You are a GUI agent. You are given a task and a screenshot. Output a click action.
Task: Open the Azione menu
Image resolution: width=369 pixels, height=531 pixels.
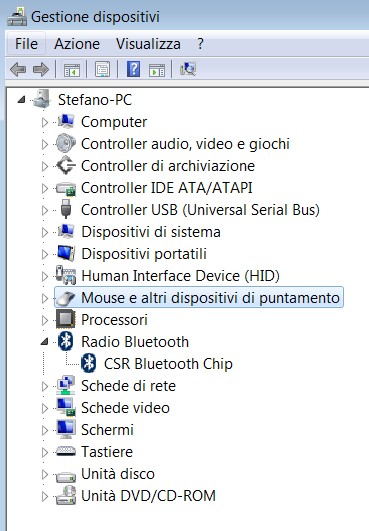pos(77,44)
